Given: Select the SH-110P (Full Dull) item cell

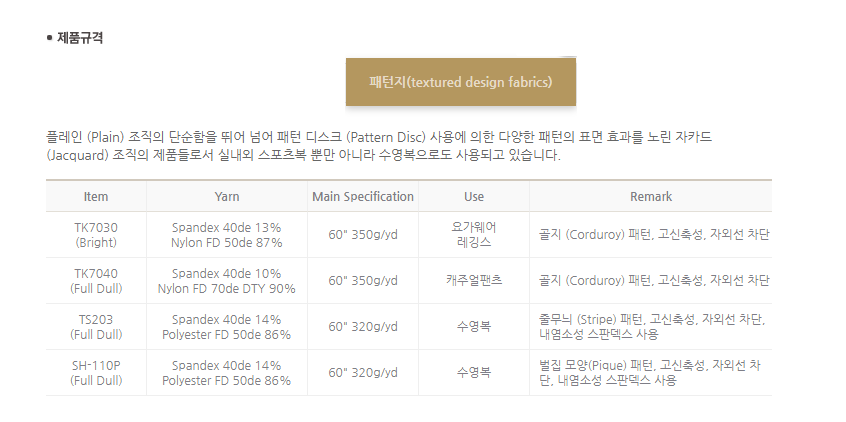Looking at the screenshot, I should (96, 372).
